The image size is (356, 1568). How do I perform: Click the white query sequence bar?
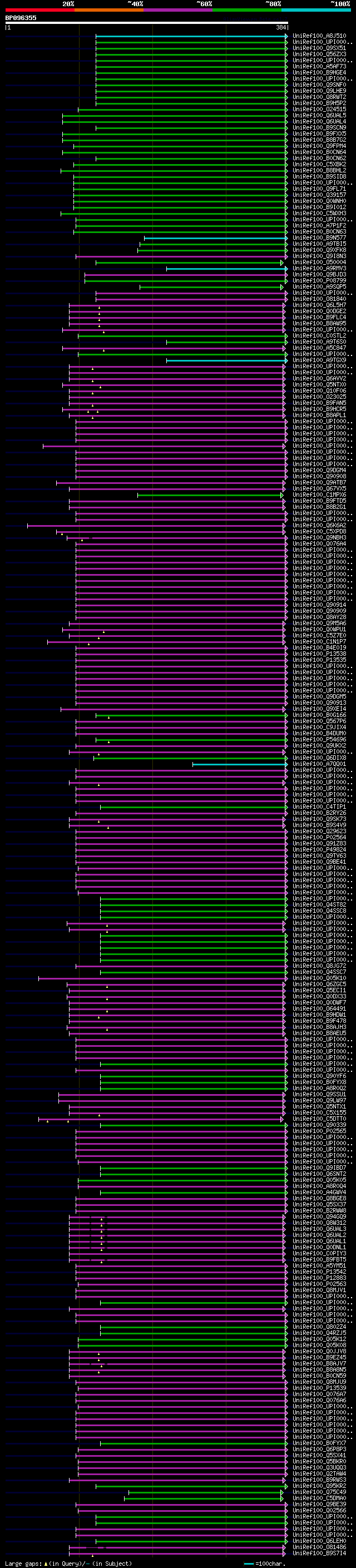pos(147,23)
